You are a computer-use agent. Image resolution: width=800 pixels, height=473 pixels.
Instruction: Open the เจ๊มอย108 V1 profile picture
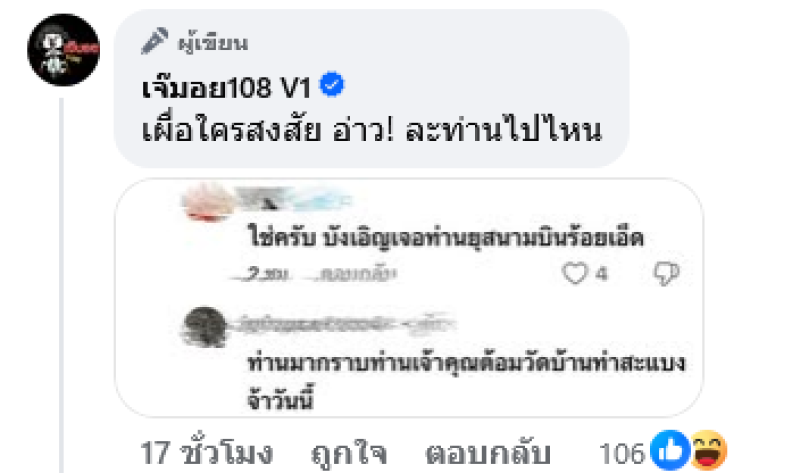tap(63, 49)
